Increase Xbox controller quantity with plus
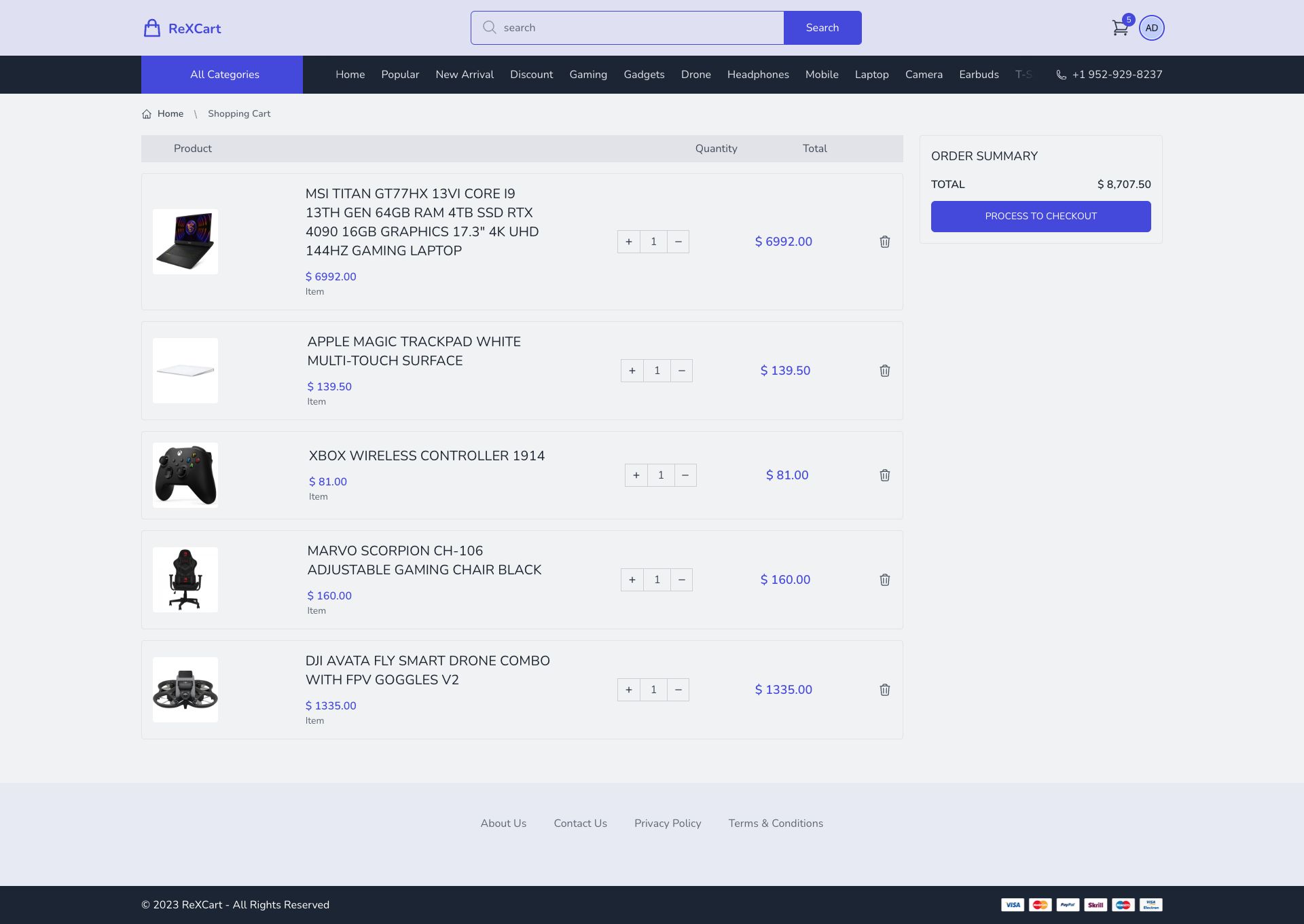Image resolution: width=1304 pixels, height=924 pixels. click(636, 475)
